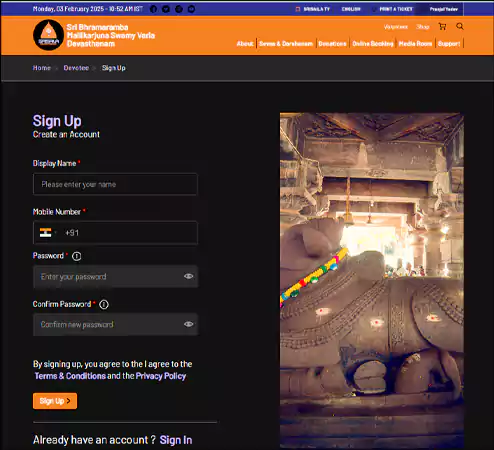The width and height of the screenshot is (494, 450).
Task: Click Sign Up in the breadcrumb
Action: point(114,68)
